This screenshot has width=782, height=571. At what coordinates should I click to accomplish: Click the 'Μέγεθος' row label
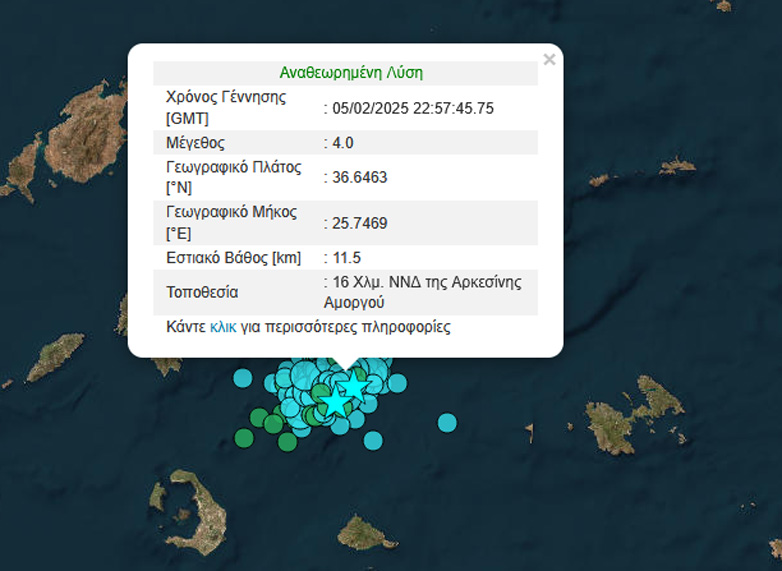pyautogui.click(x=196, y=143)
